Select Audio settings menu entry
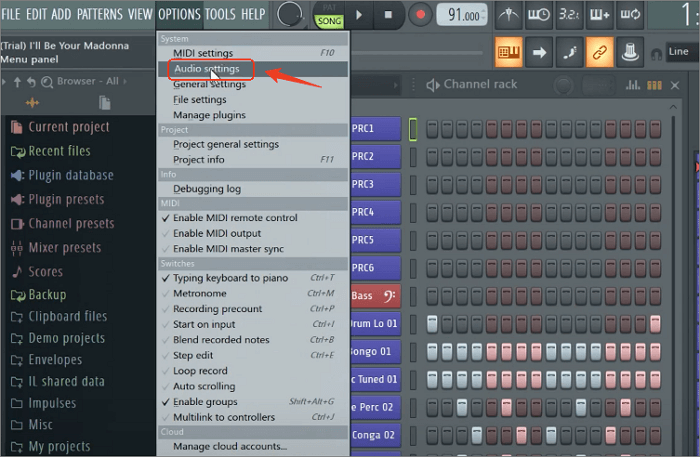 pyautogui.click(x=253, y=69)
